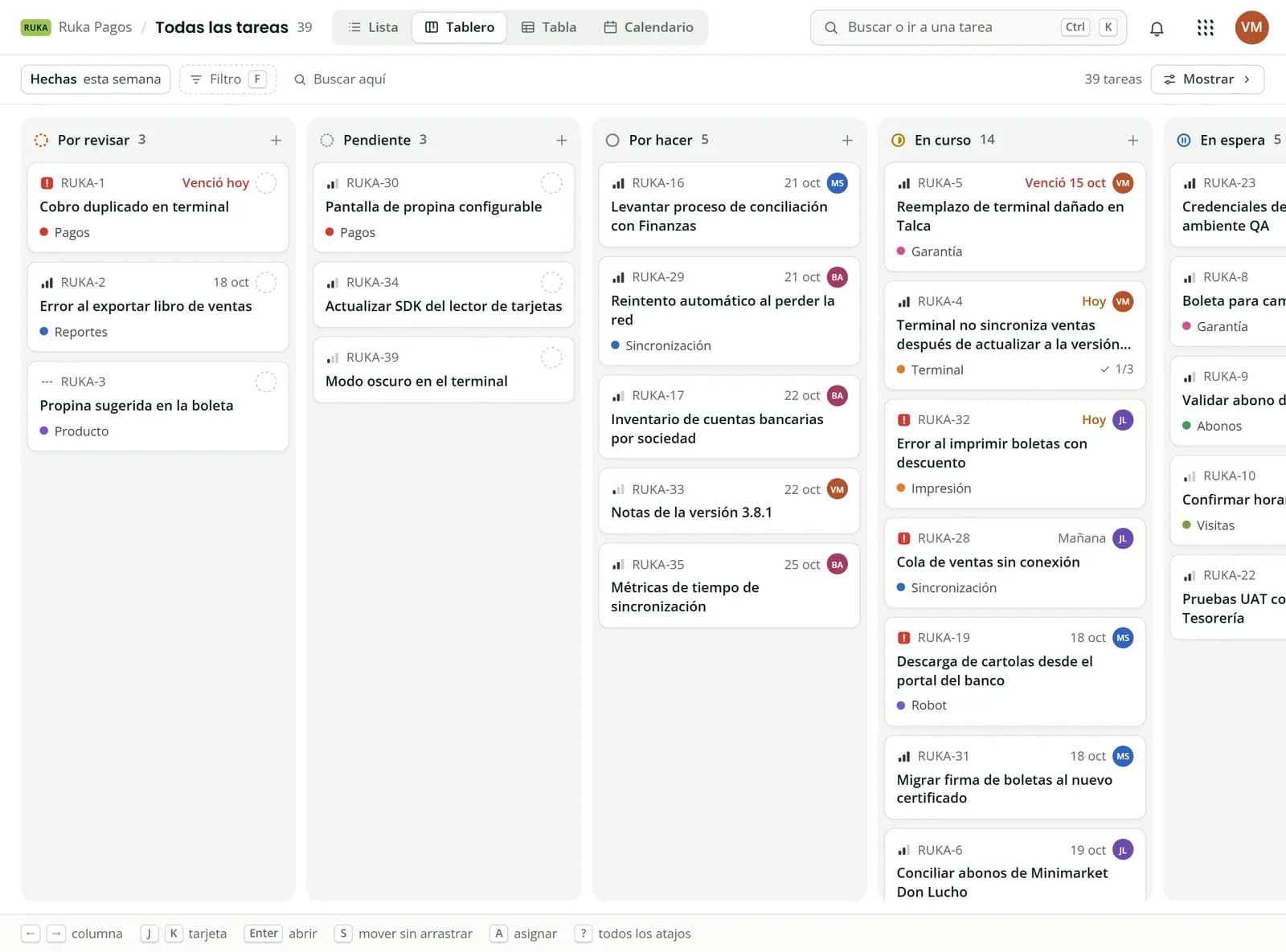Image resolution: width=1286 pixels, height=952 pixels.
Task: Open the 1/3 subtasks indicator on RUKA-4
Action: pos(1117,370)
